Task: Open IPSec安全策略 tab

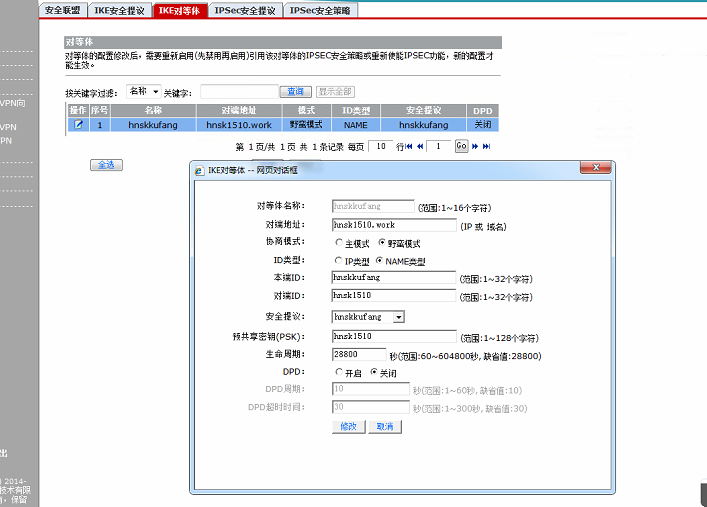Action: pos(320,10)
